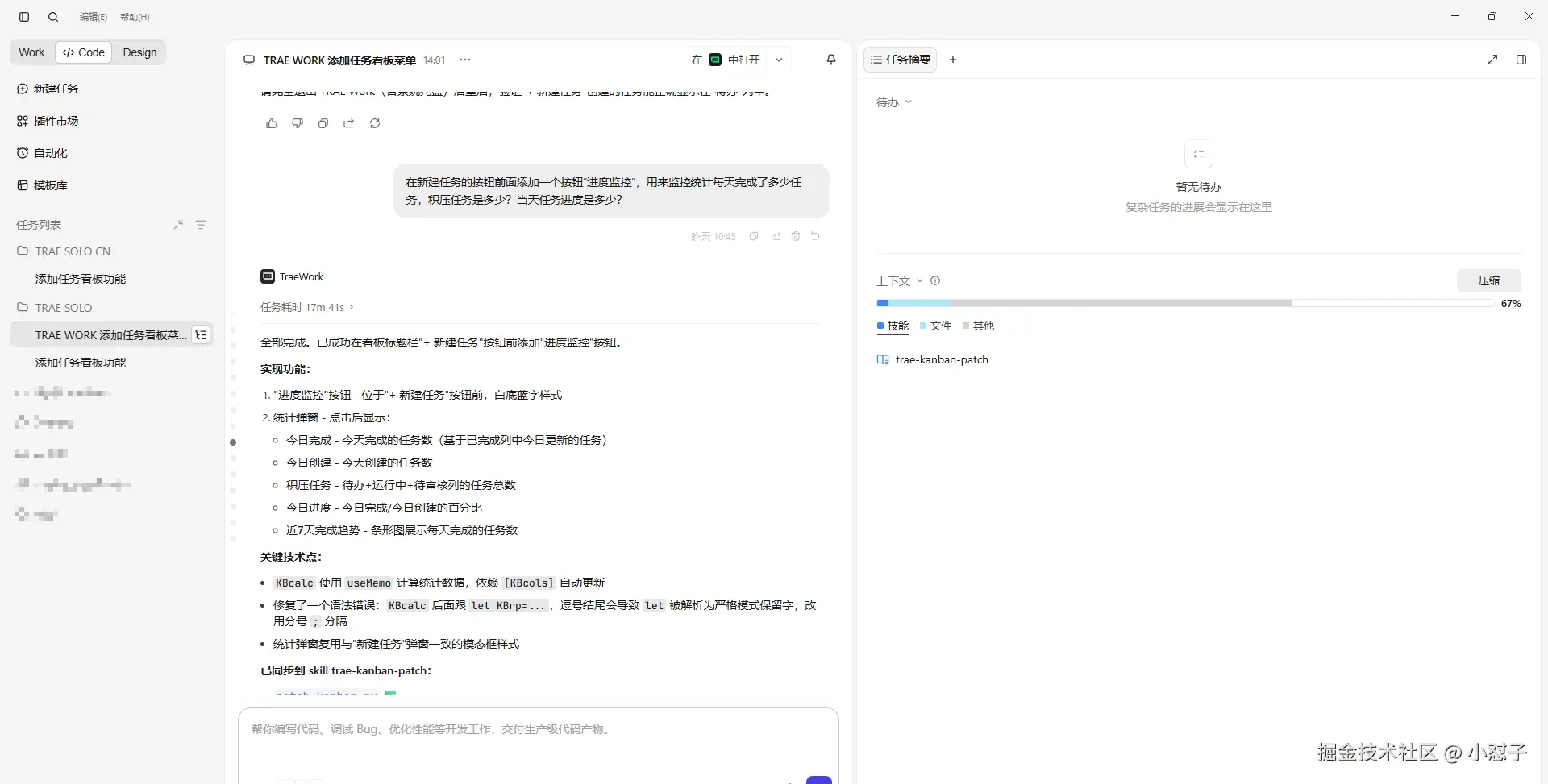Viewport: 1548px width, 784px height.
Task: Share the previous assistant response
Action: 349,123
